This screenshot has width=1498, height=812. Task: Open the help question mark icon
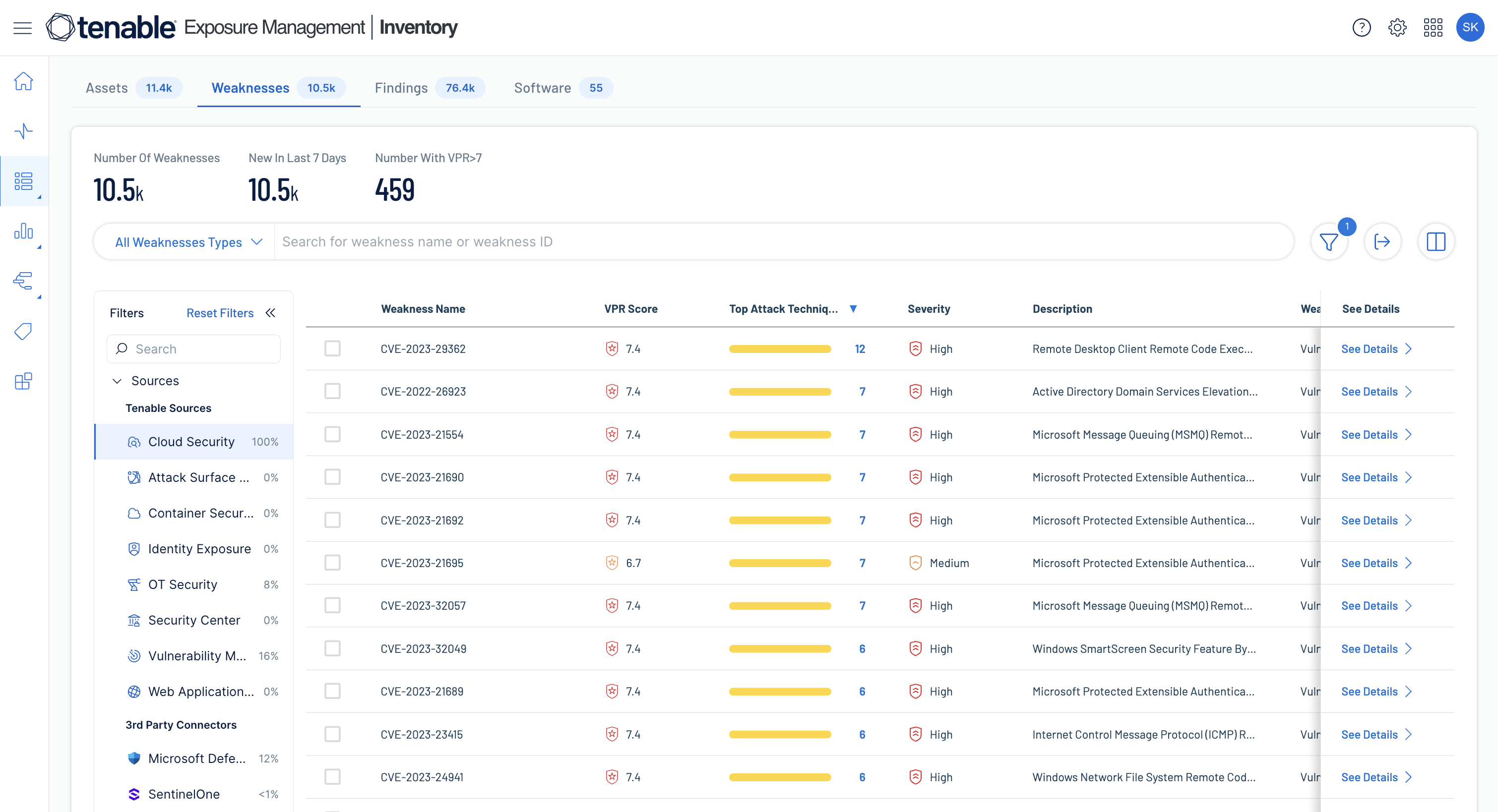(1361, 27)
